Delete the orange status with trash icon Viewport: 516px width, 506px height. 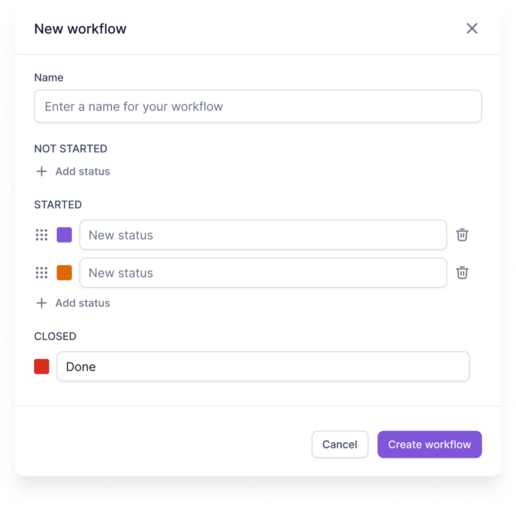[x=462, y=273]
